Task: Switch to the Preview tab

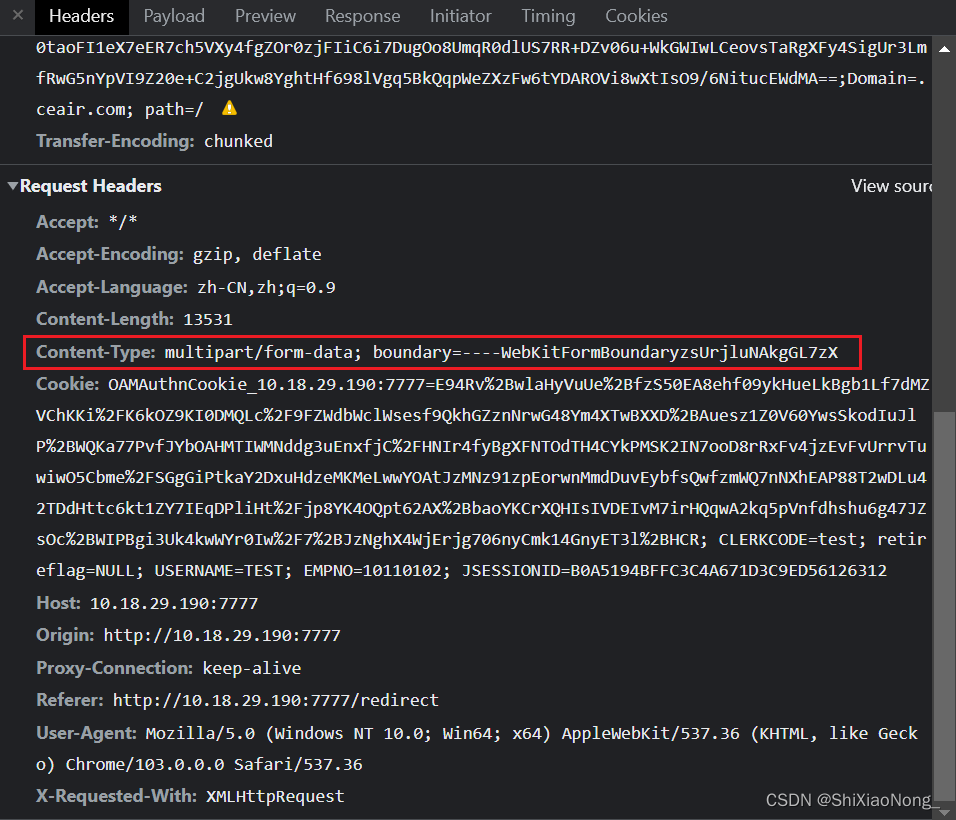Action: point(264,16)
